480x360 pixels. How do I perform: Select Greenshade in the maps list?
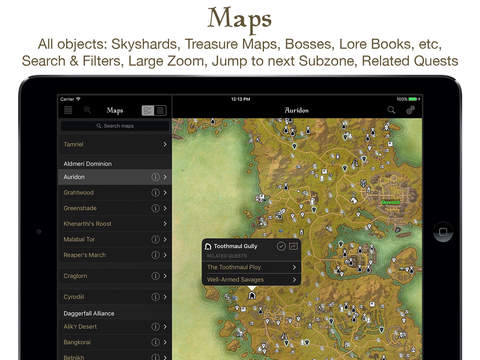(115, 208)
